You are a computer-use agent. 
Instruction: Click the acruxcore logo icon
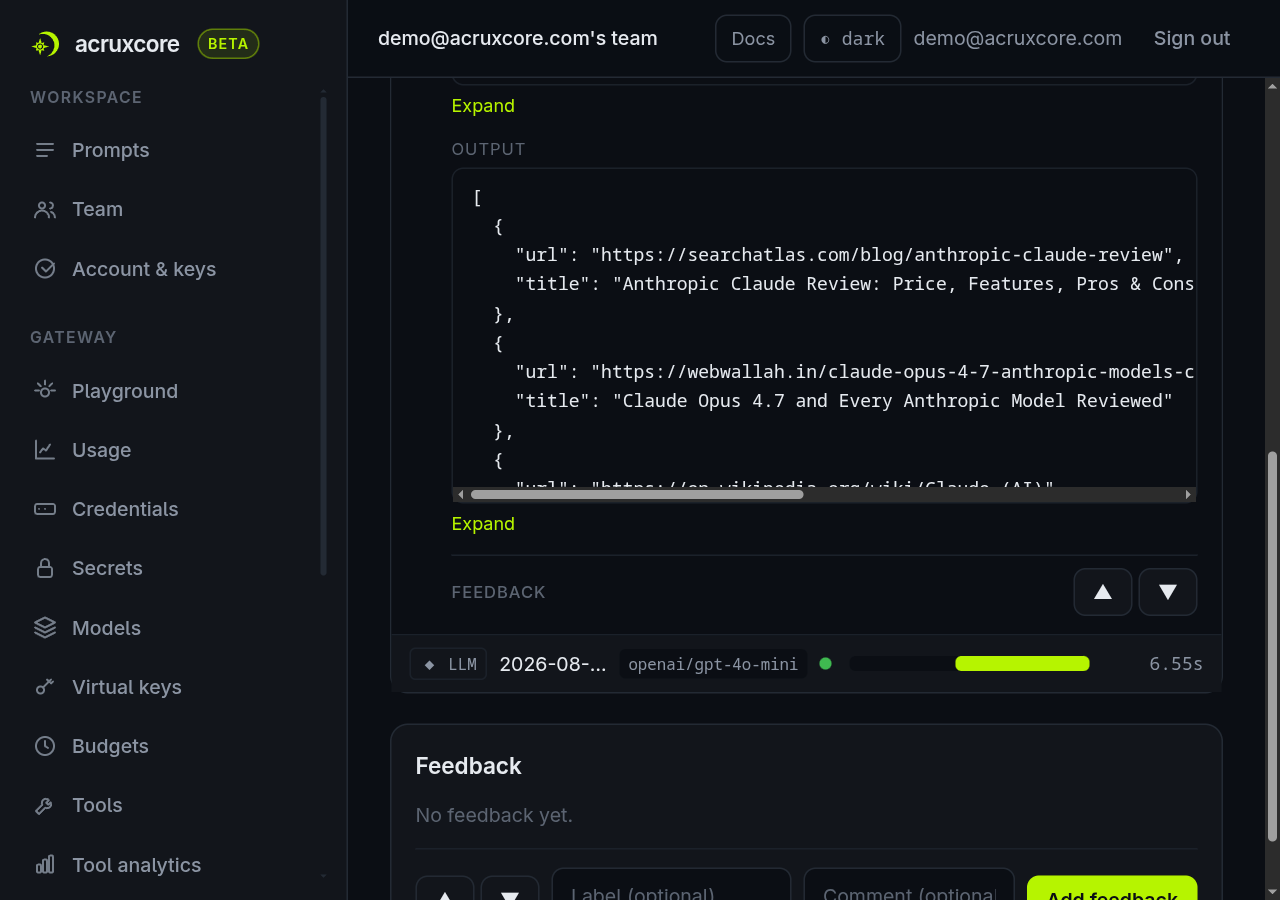[45, 44]
